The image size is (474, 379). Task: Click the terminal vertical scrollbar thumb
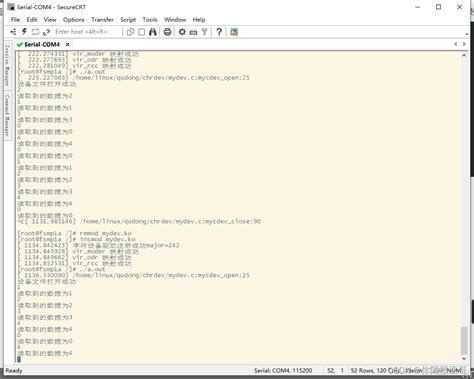(464, 340)
